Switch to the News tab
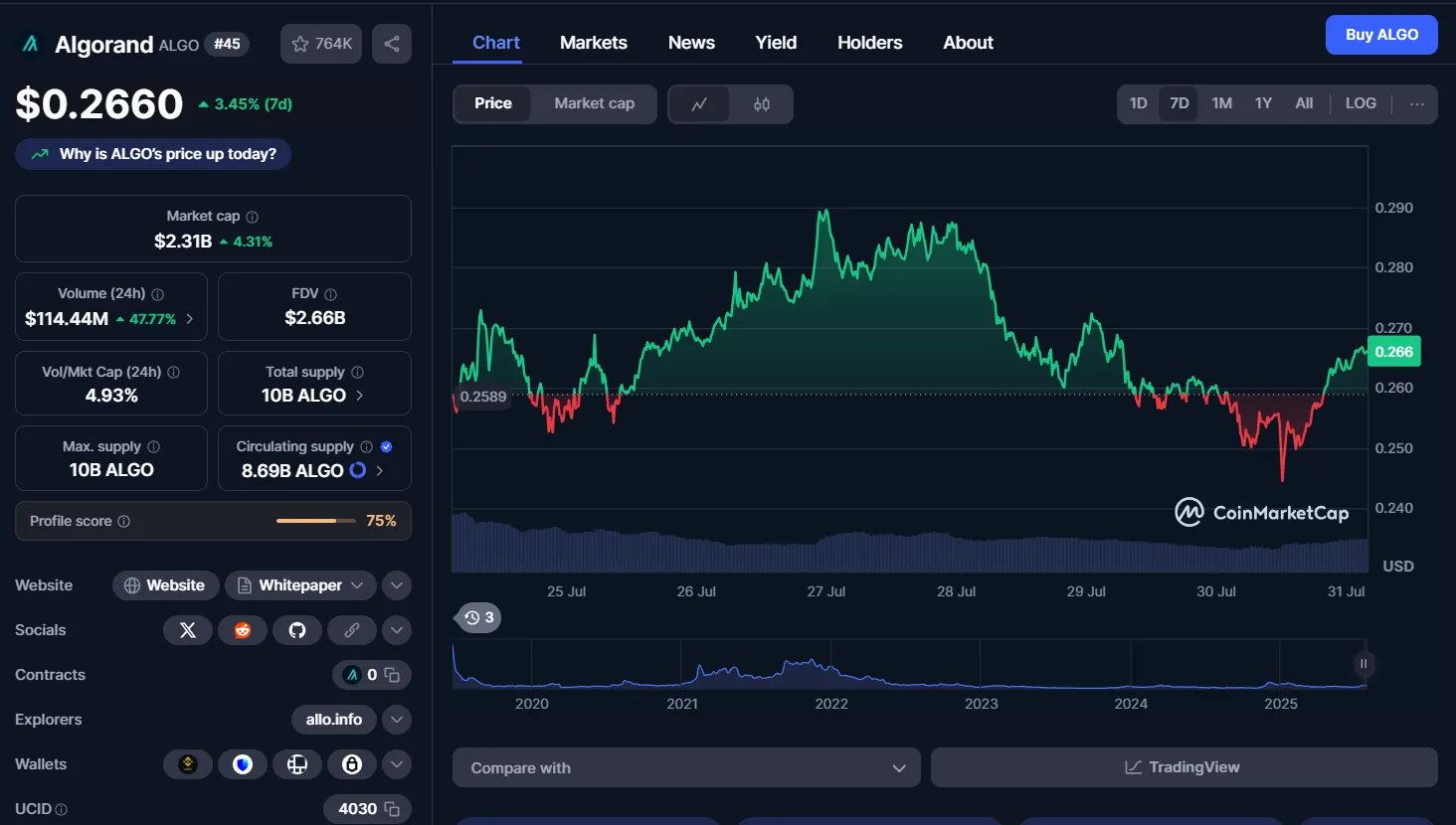Screen dimensions: 1456x825 pos(691,43)
